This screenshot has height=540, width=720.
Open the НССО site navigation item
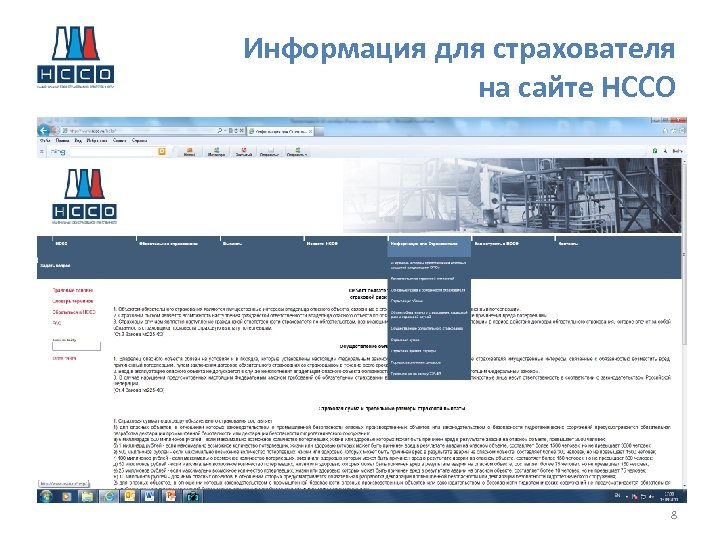click(62, 244)
